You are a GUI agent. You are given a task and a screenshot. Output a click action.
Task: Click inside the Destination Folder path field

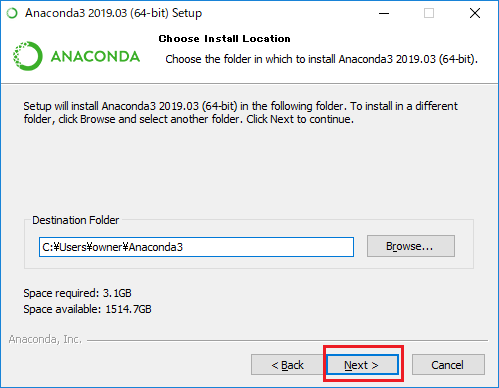pyautogui.click(x=196, y=247)
